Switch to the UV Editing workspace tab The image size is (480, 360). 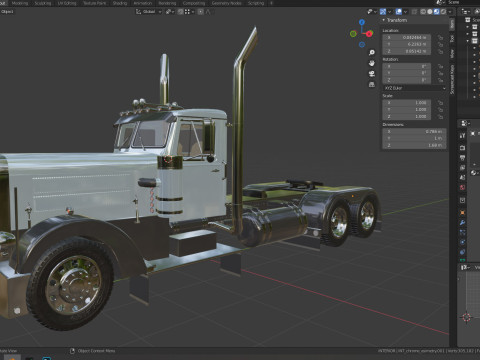(x=67, y=3)
